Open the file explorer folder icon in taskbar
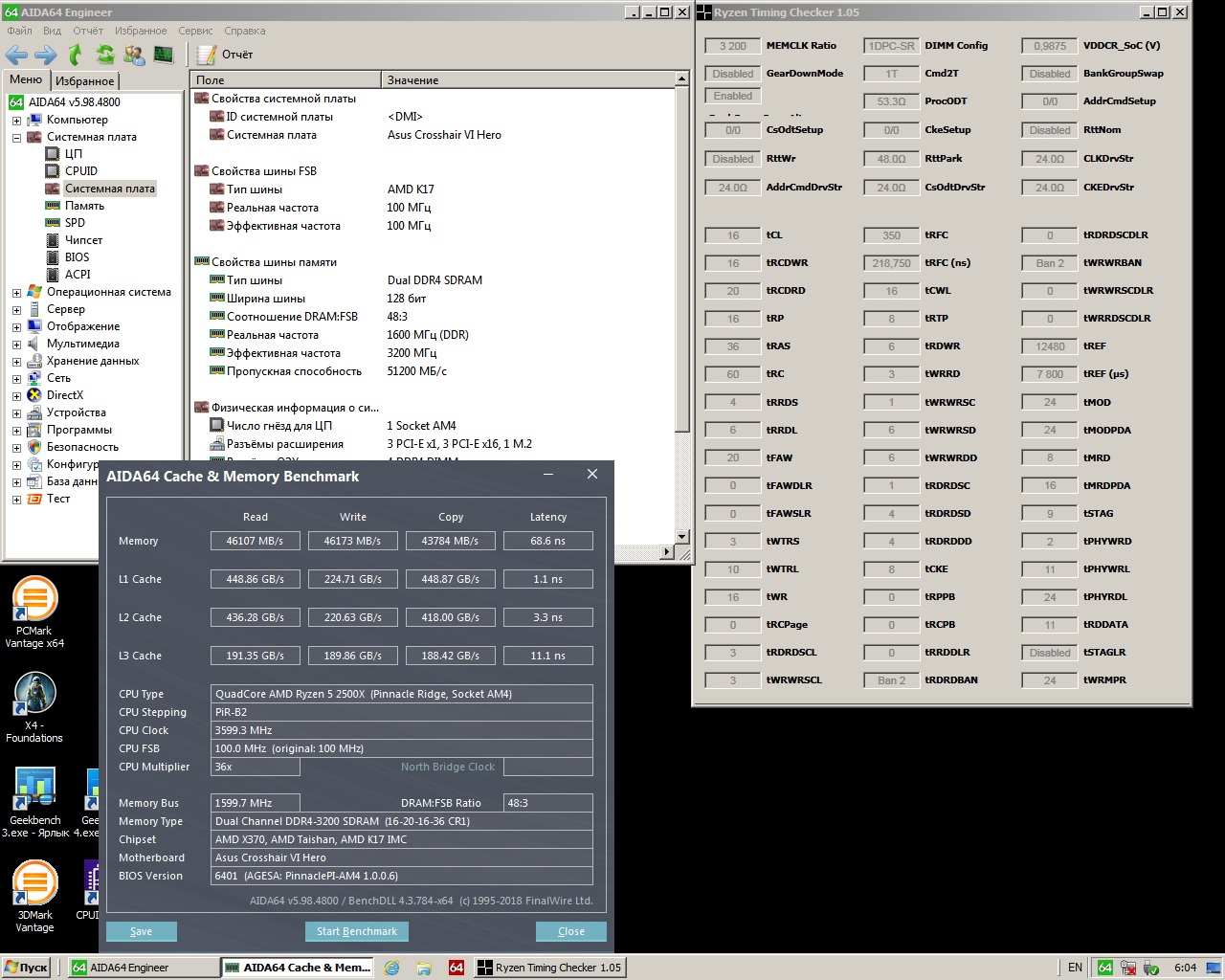Viewport: 1225px width, 980px height. (x=423, y=968)
